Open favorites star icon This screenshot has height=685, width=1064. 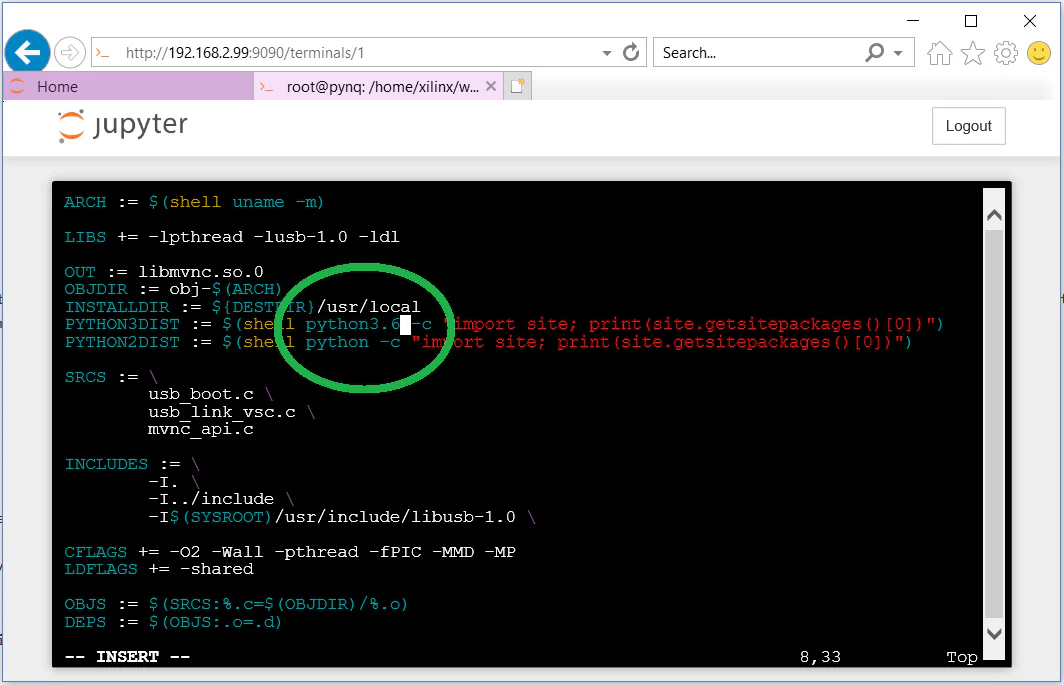(973, 53)
